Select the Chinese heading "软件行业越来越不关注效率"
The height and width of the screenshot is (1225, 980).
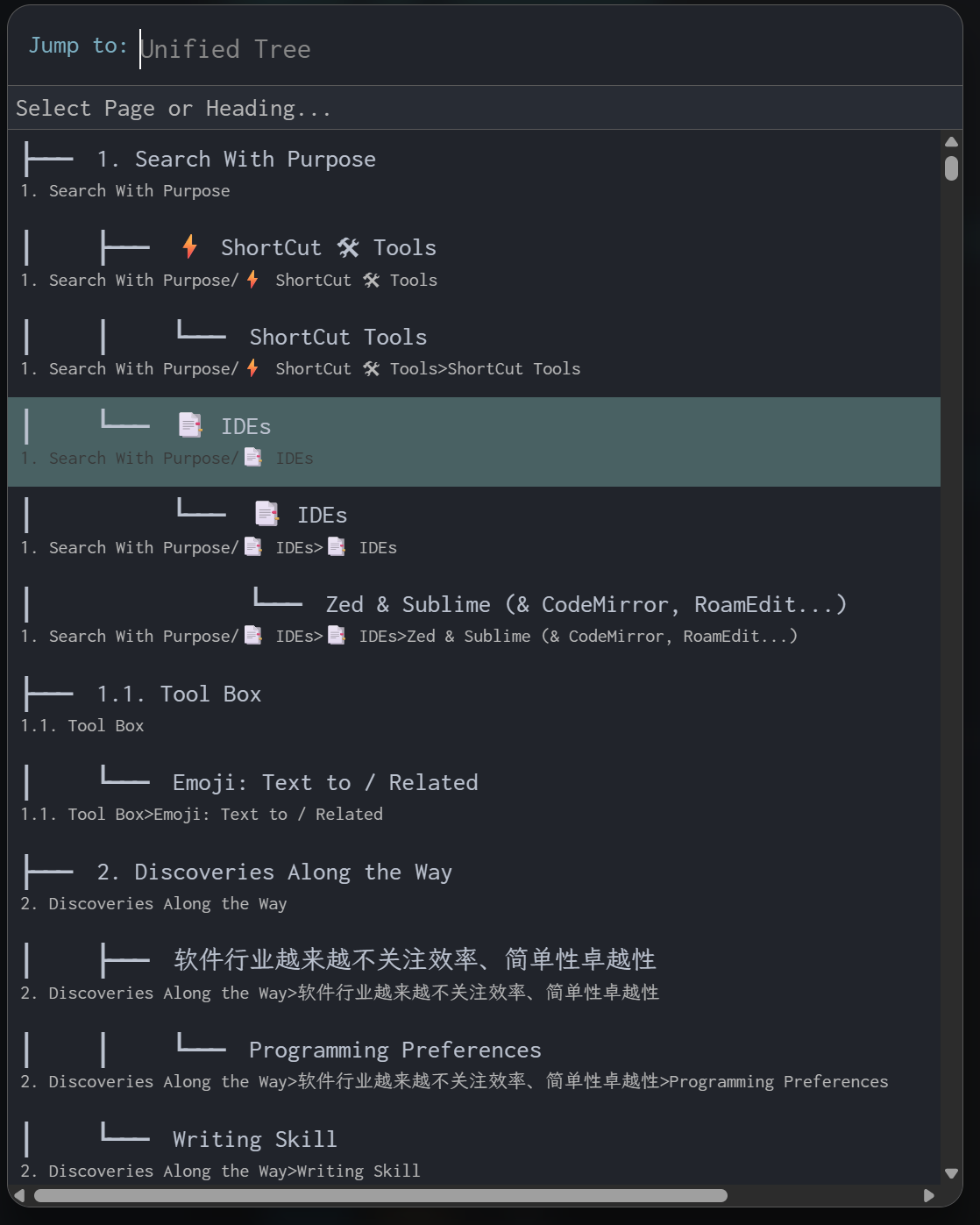[415, 960]
